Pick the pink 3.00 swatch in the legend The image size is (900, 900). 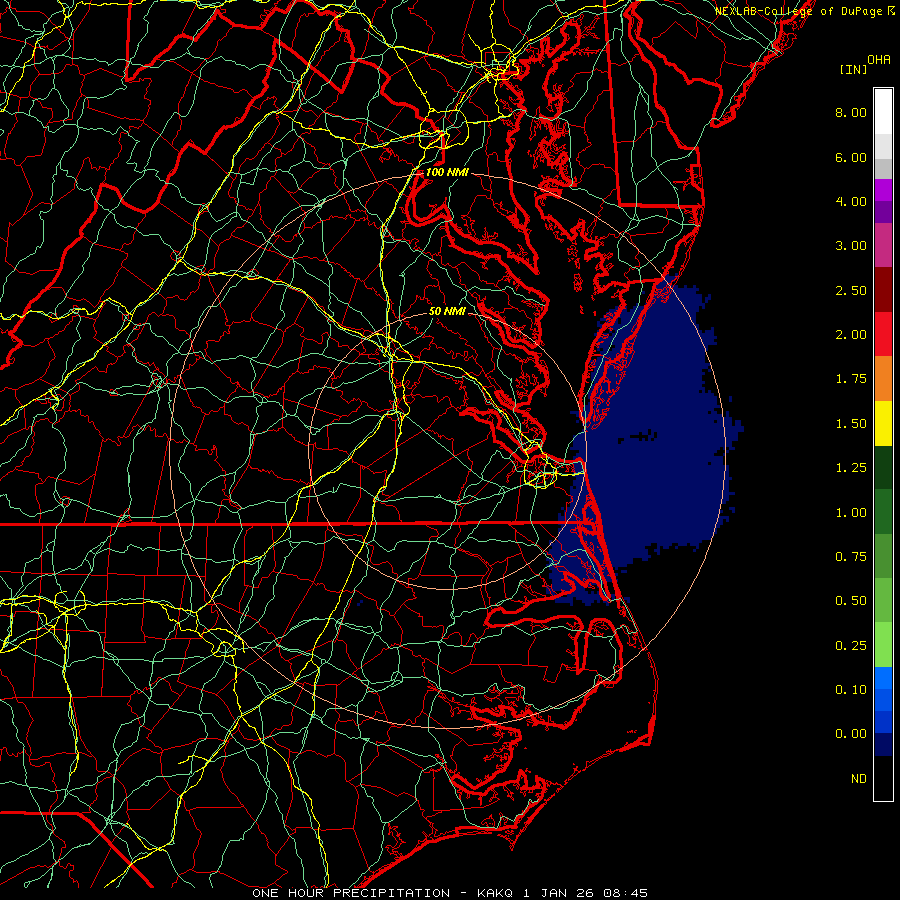coord(883,246)
